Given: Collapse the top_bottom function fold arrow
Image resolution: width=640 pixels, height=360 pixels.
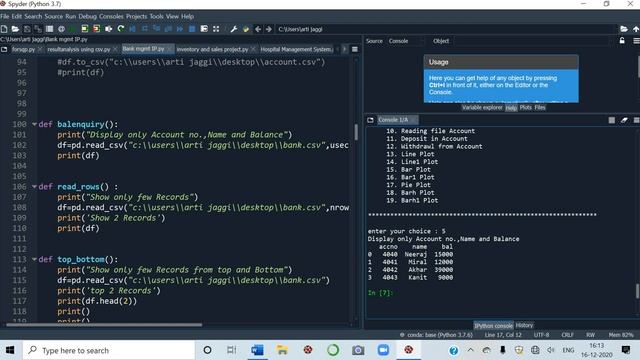Looking at the screenshot, I should 34,259.
